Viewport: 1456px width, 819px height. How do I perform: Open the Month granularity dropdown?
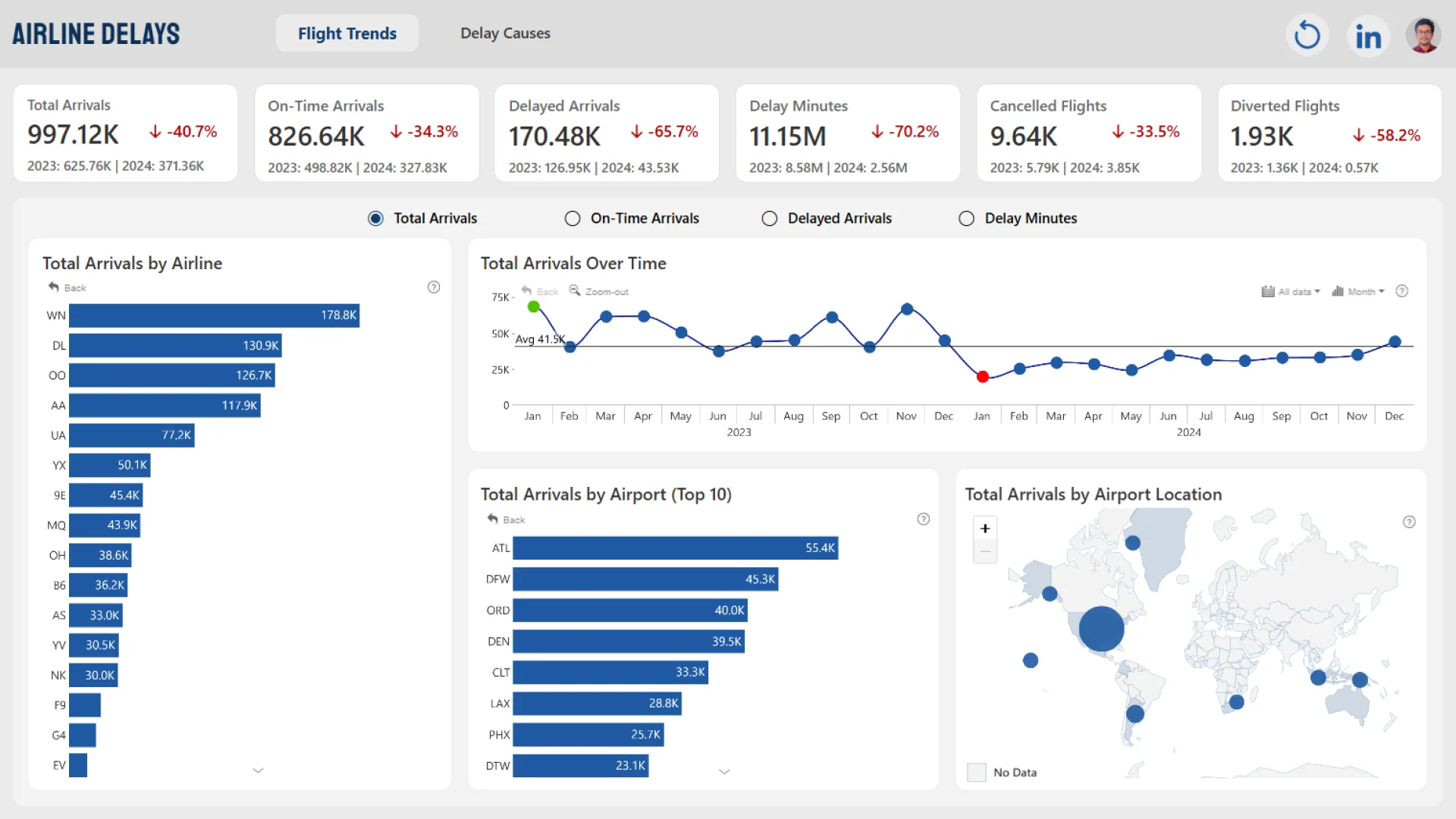pos(1357,291)
